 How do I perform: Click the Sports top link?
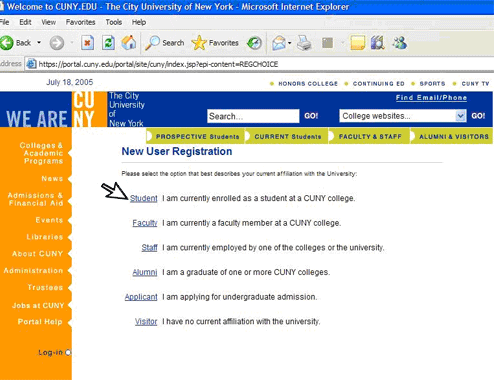coord(432,84)
